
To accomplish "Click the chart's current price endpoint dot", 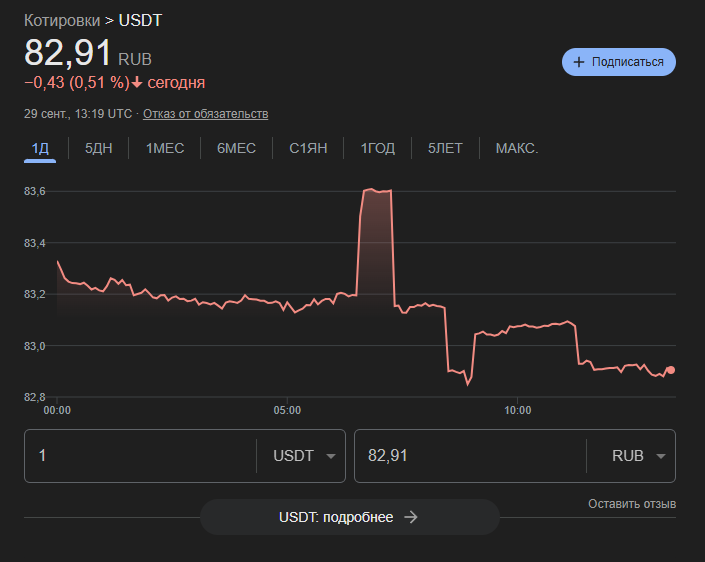I will pyautogui.click(x=670, y=370).
